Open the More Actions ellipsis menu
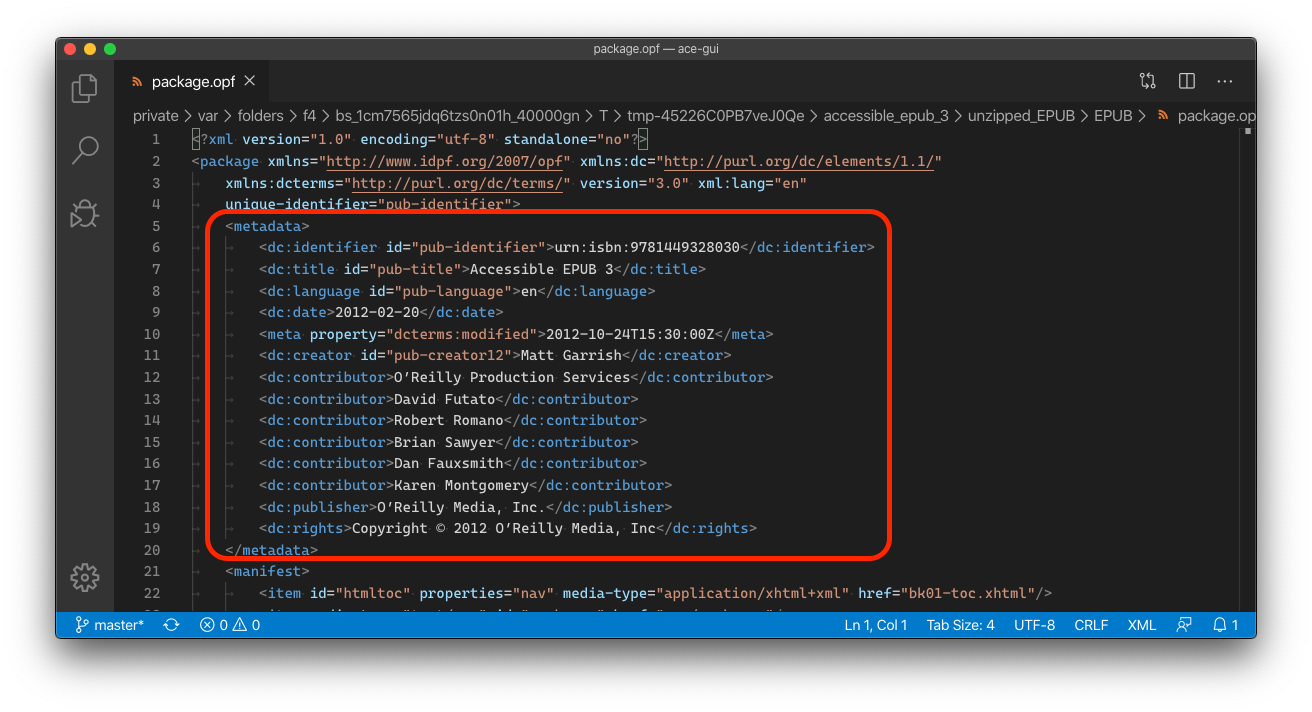Image resolution: width=1312 pixels, height=712 pixels. coord(1225,81)
